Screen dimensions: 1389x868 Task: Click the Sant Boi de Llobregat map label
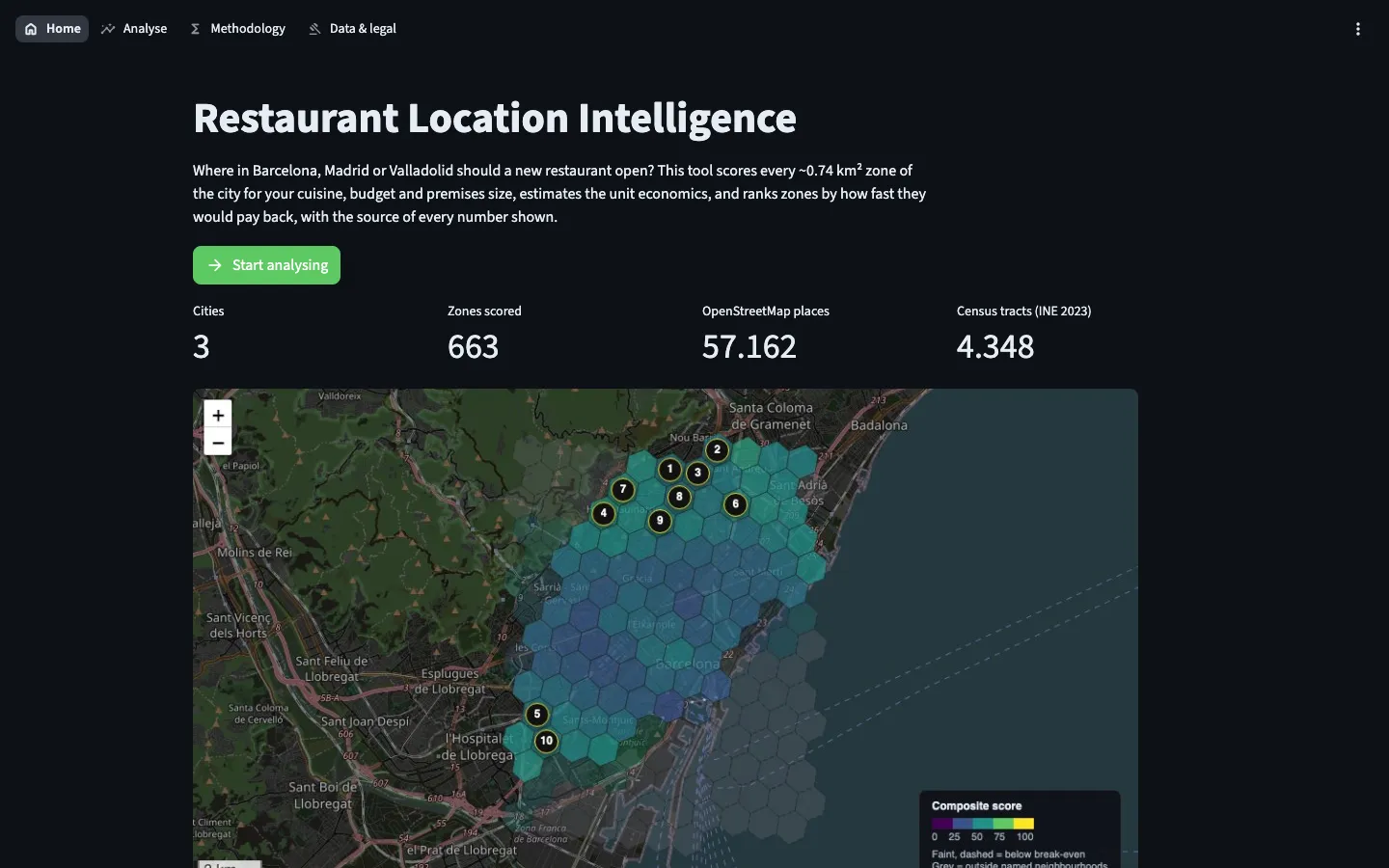click(323, 795)
